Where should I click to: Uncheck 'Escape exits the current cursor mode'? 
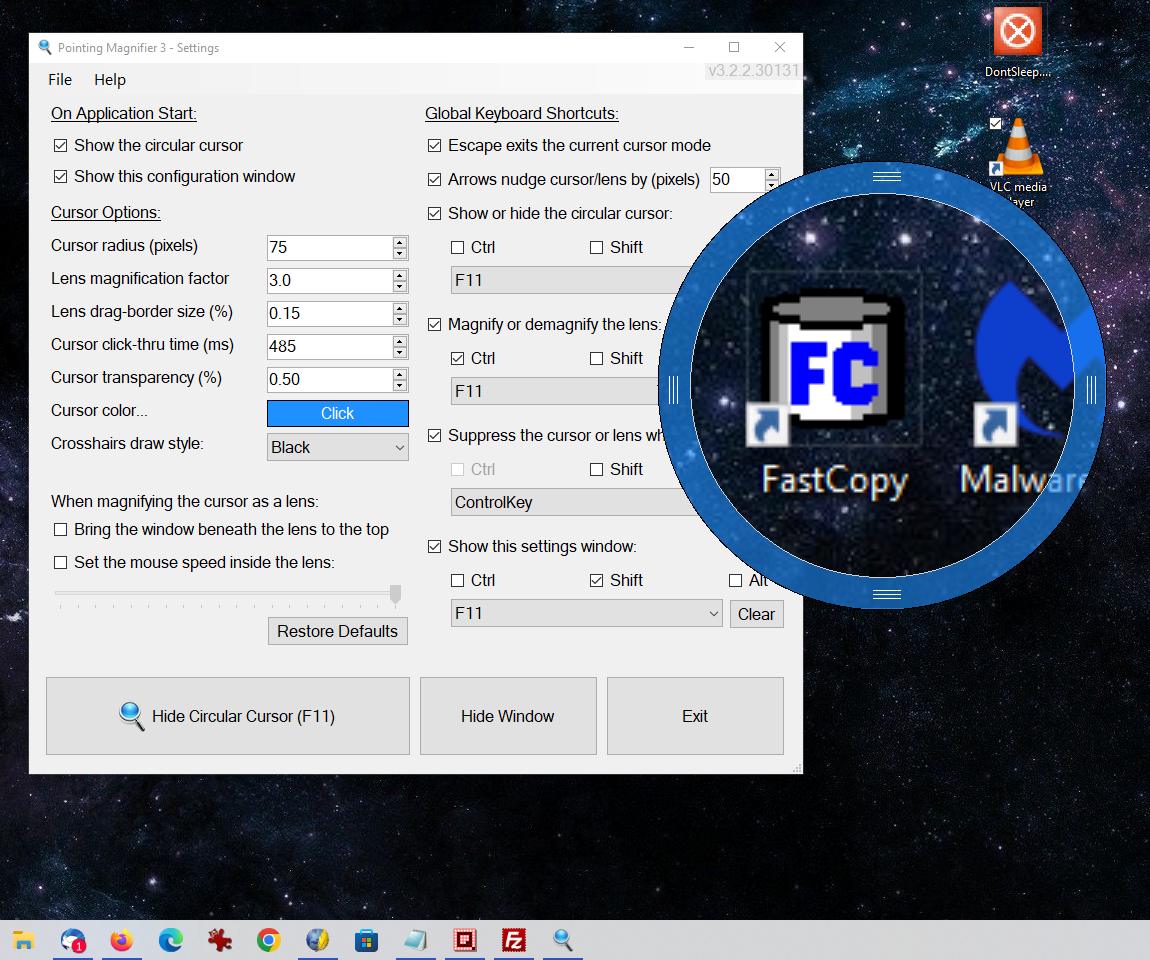[x=435, y=145]
